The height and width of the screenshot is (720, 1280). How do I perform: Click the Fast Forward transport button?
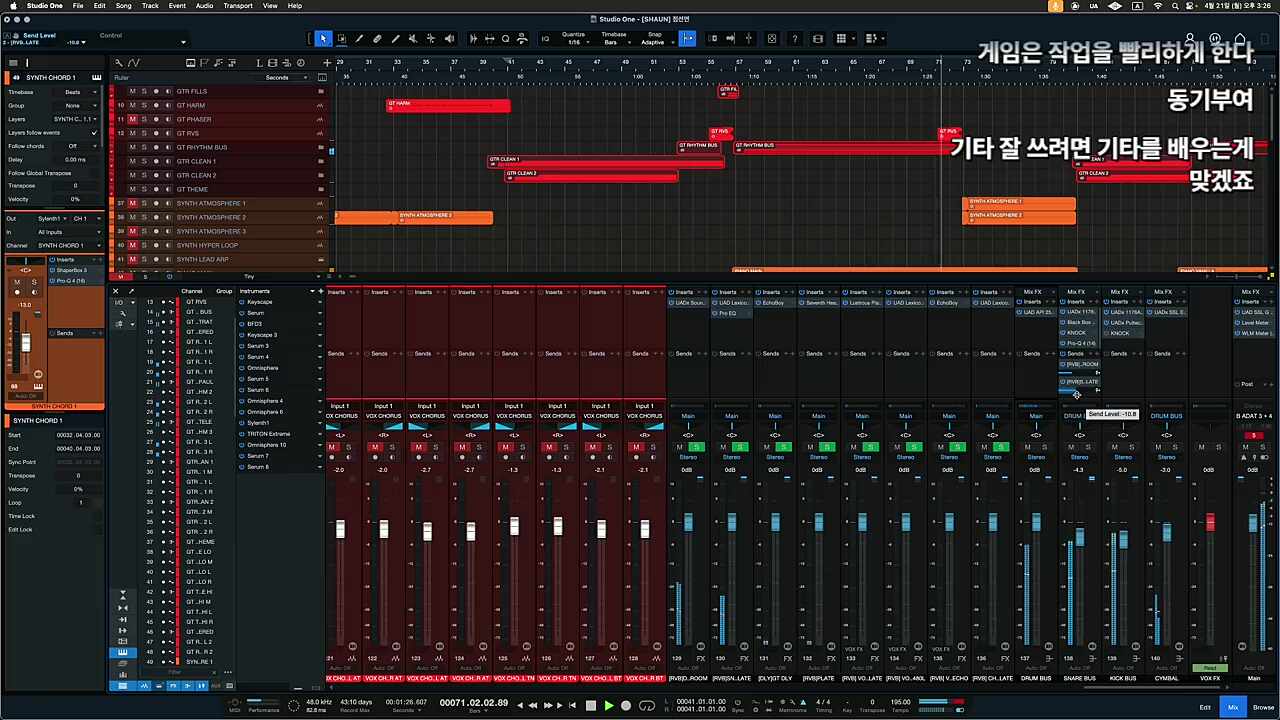tap(548, 705)
